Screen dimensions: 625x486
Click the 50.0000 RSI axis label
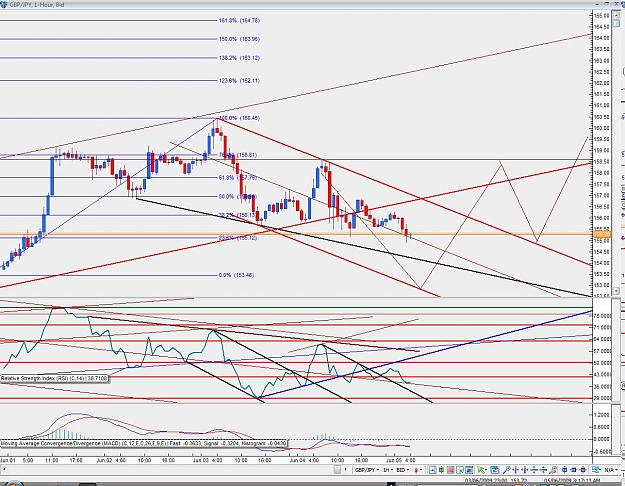point(602,363)
